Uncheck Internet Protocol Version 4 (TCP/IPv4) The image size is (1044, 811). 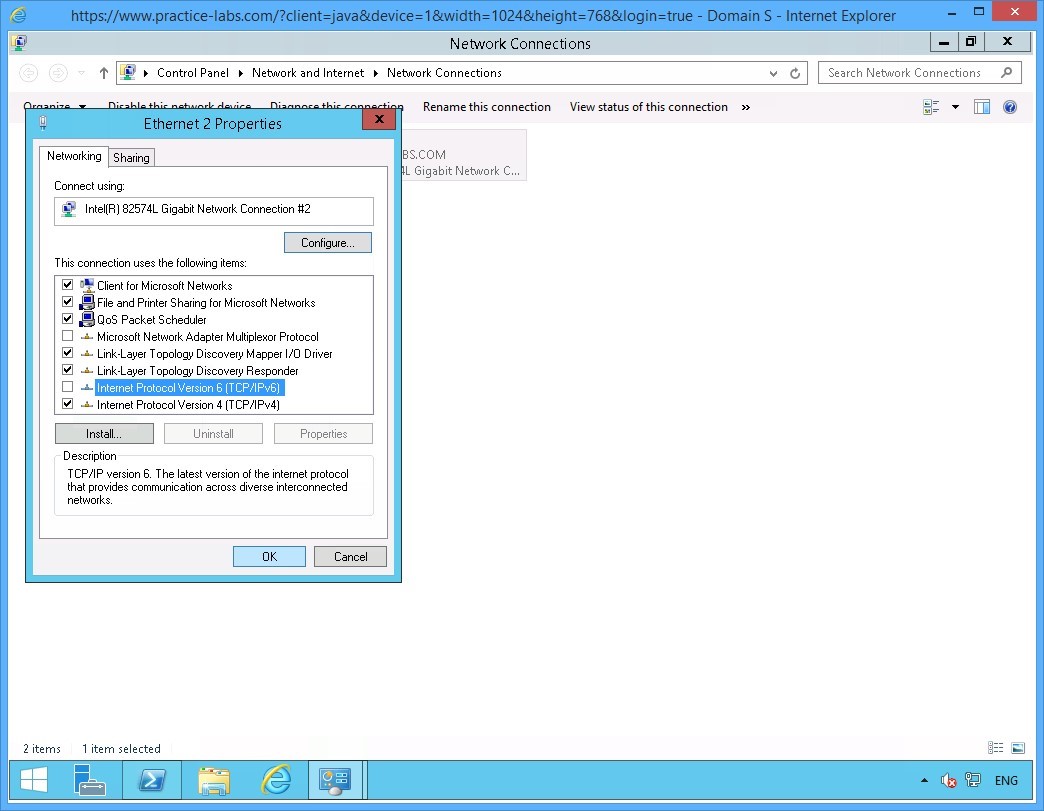[68, 405]
